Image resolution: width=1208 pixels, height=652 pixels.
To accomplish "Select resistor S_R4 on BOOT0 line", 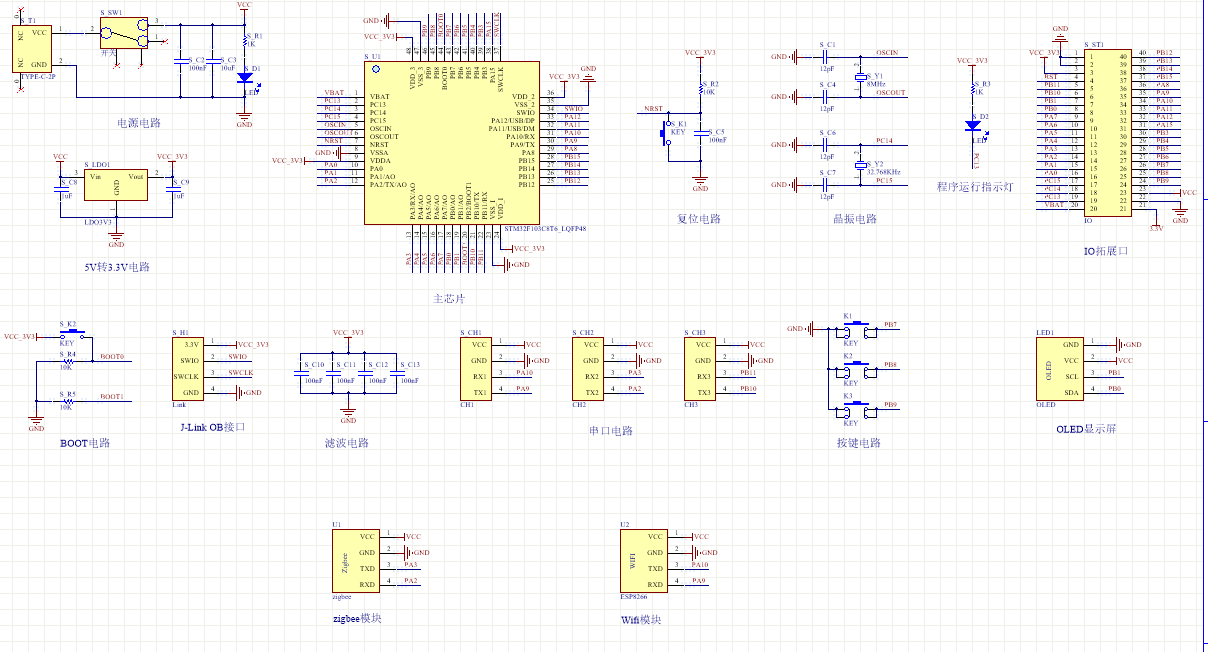I will (x=67, y=361).
